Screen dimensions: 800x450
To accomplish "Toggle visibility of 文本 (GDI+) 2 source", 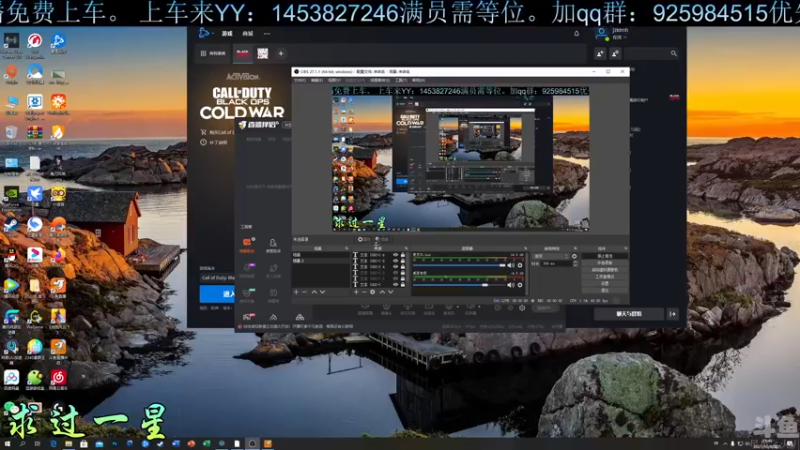I will point(395,279).
